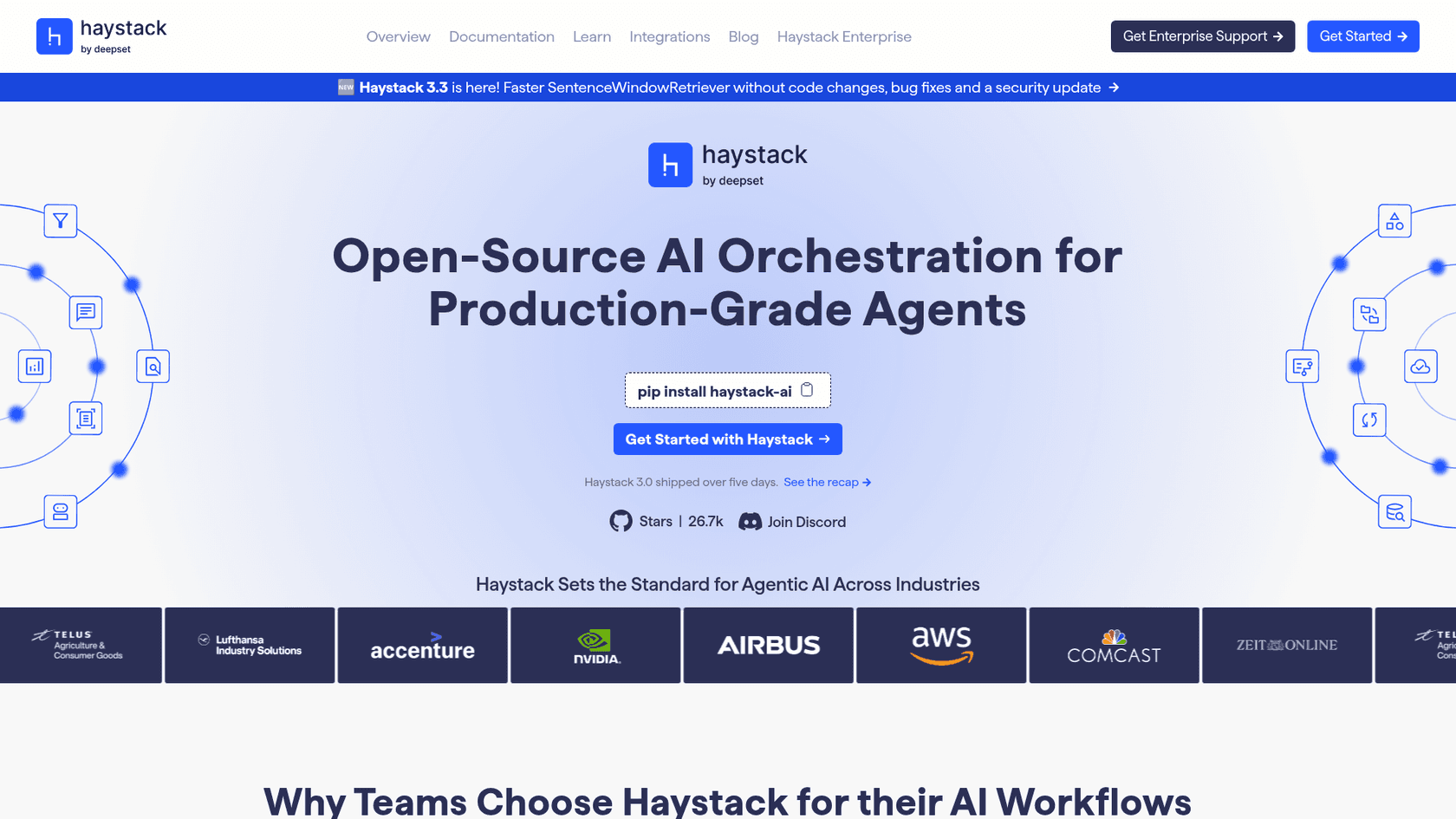This screenshot has width=1456, height=819.
Task: Click the pip install haystack-ai box
Action: point(727,390)
